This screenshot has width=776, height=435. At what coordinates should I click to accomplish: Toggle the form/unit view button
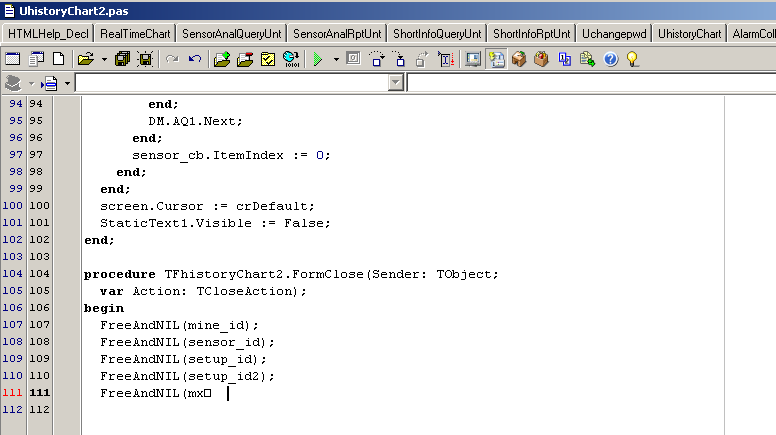coord(496,59)
